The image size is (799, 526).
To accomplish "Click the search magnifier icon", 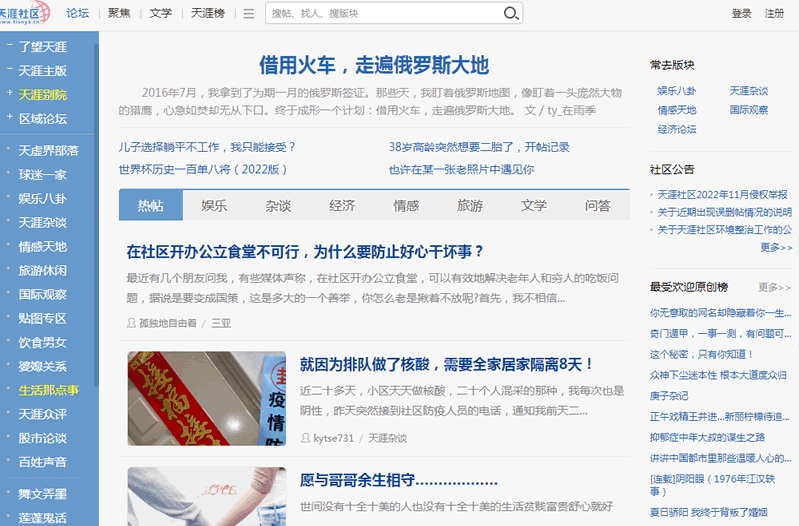I will pyautogui.click(x=511, y=14).
